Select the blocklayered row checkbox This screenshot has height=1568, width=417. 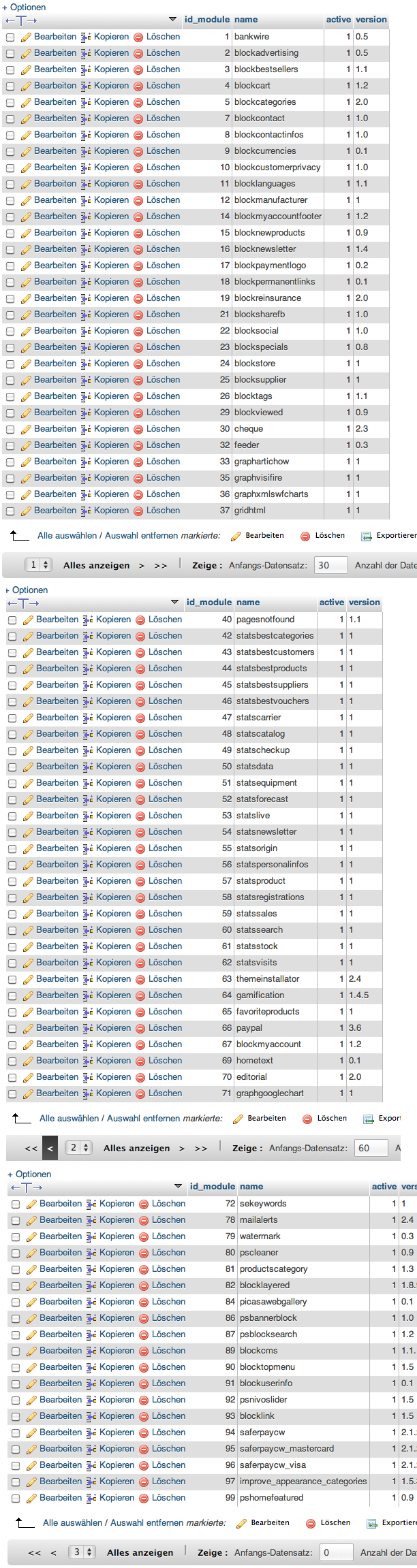(x=16, y=1286)
